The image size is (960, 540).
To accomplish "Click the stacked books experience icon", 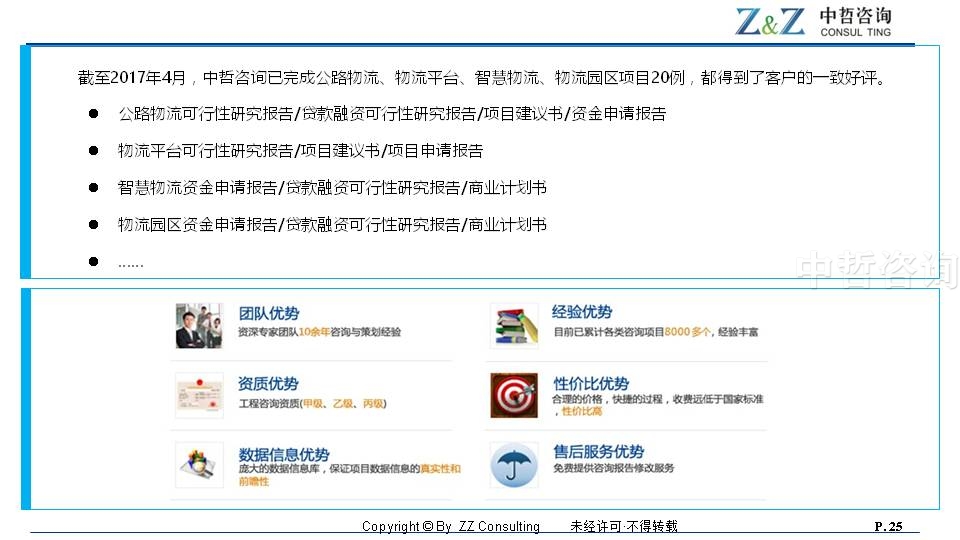I will [514, 325].
